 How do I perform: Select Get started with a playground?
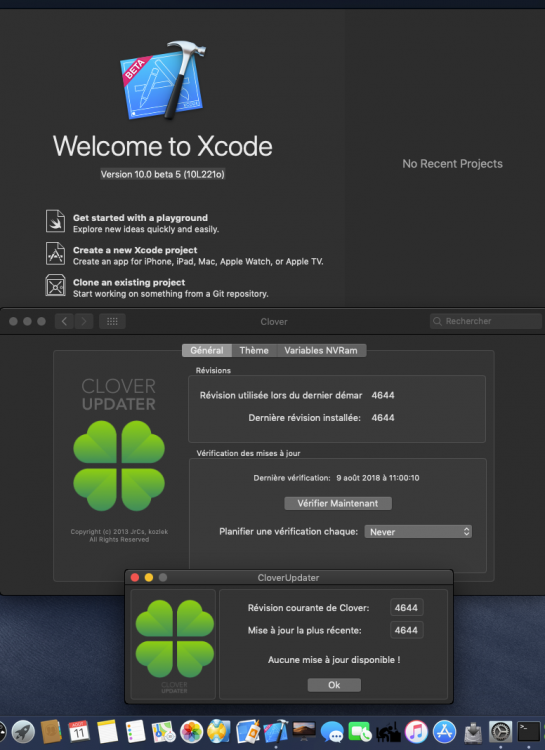[140, 218]
